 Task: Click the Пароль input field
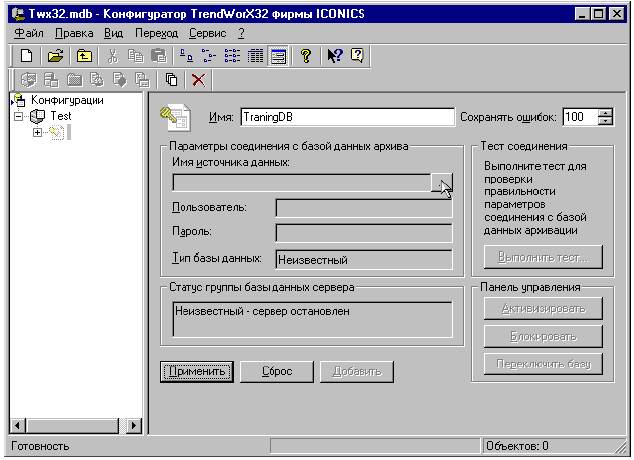coord(364,233)
